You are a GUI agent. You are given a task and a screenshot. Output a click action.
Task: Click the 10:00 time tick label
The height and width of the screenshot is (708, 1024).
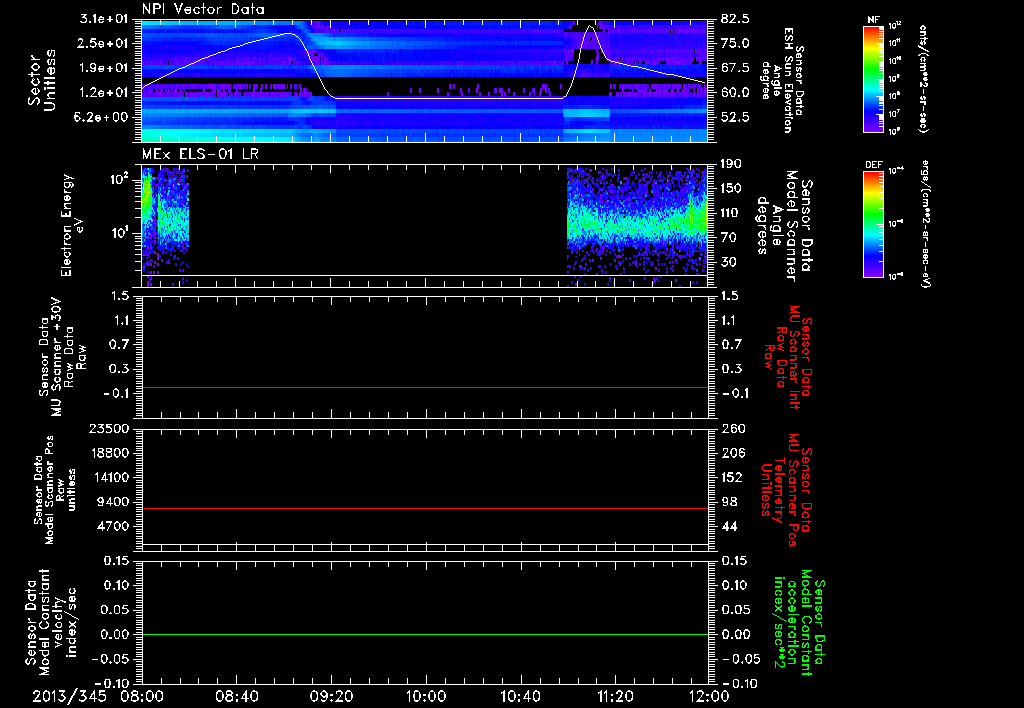coord(425,696)
